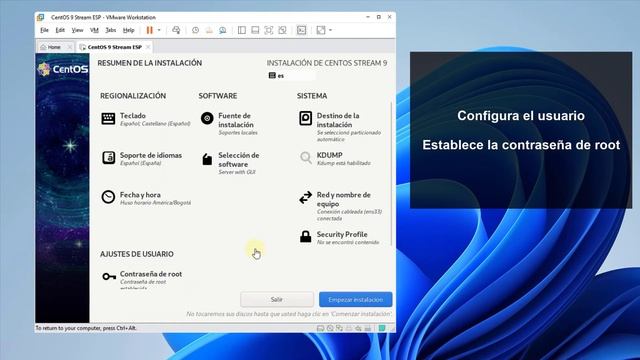Click 'To return to your computer' status text
Image resolution: width=640 pixels, height=360 pixels.
pos(86,328)
